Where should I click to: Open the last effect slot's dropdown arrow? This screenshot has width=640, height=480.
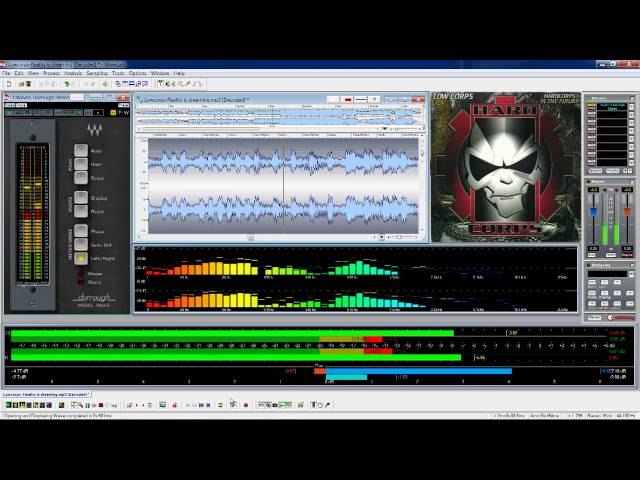pyautogui.click(x=631, y=162)
